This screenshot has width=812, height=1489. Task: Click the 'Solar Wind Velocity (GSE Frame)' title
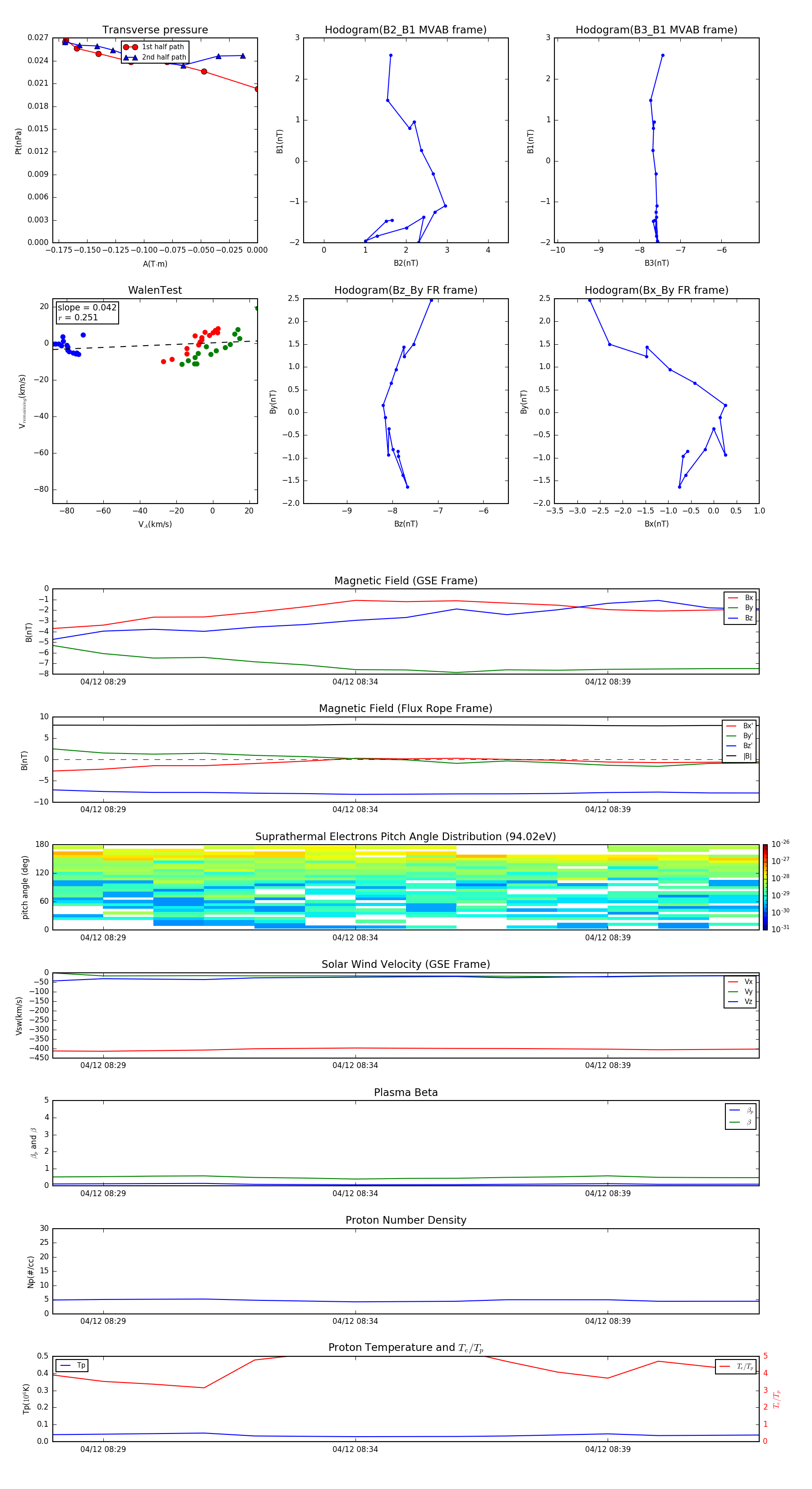[406, 964]
